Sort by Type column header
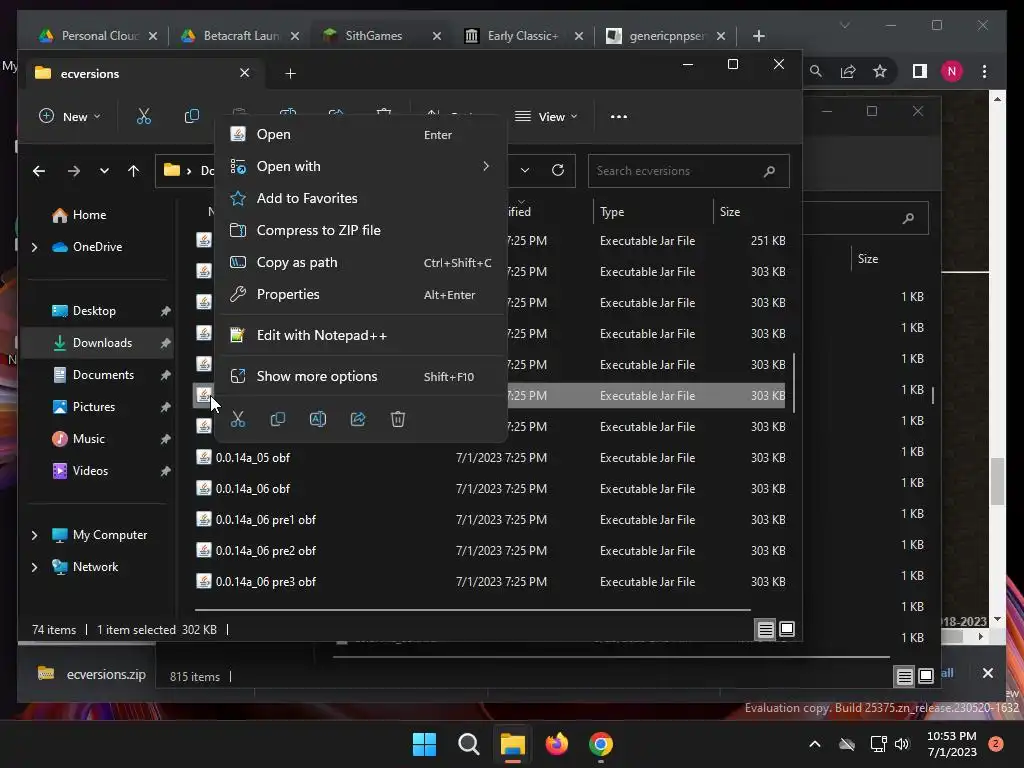 click(x=653, y=212)
